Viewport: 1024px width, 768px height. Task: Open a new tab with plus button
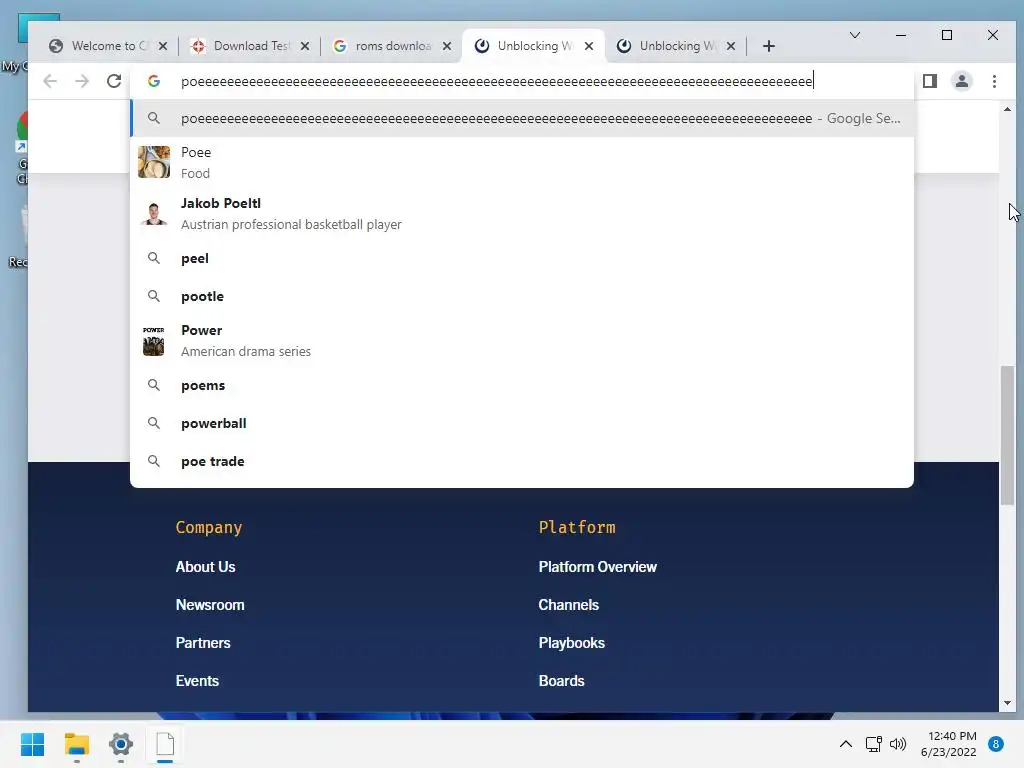[769, 46]
